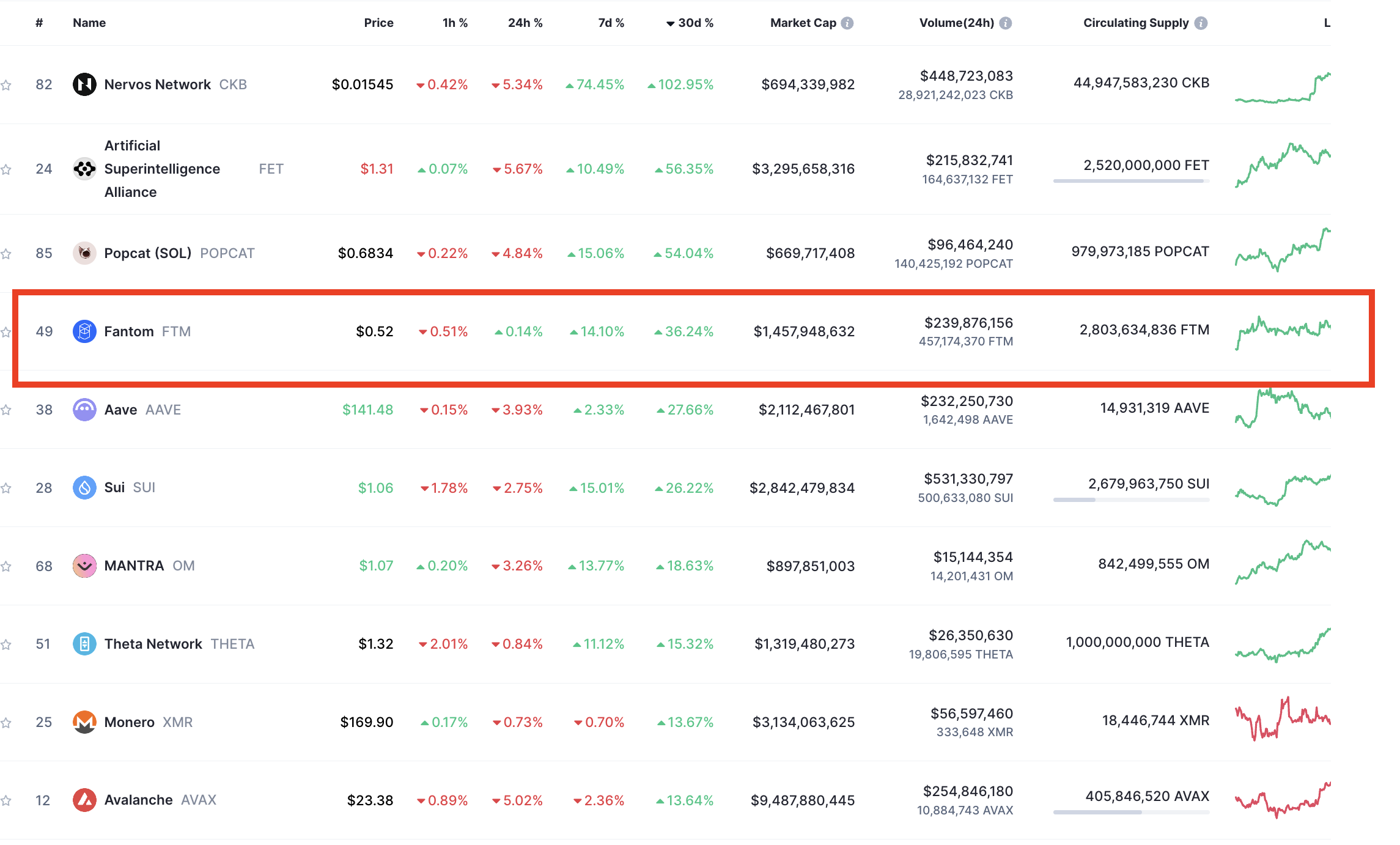The height and width of the screenshot is (845, 1400).
Task: Click the Popcat (SOL) coin logo
Action: [84, 253]
